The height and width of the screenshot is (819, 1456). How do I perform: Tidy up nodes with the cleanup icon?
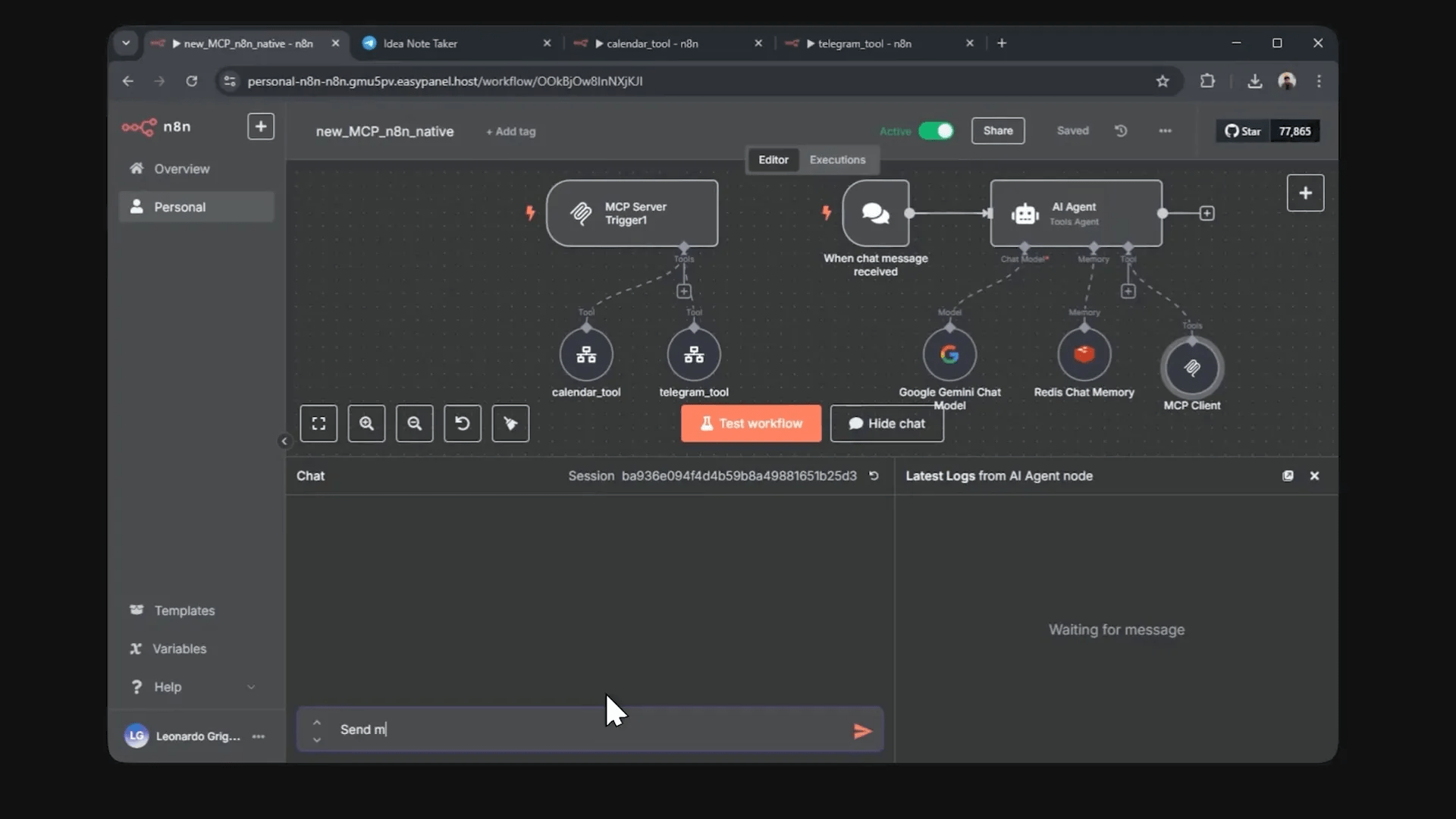[x=510, y=423]
